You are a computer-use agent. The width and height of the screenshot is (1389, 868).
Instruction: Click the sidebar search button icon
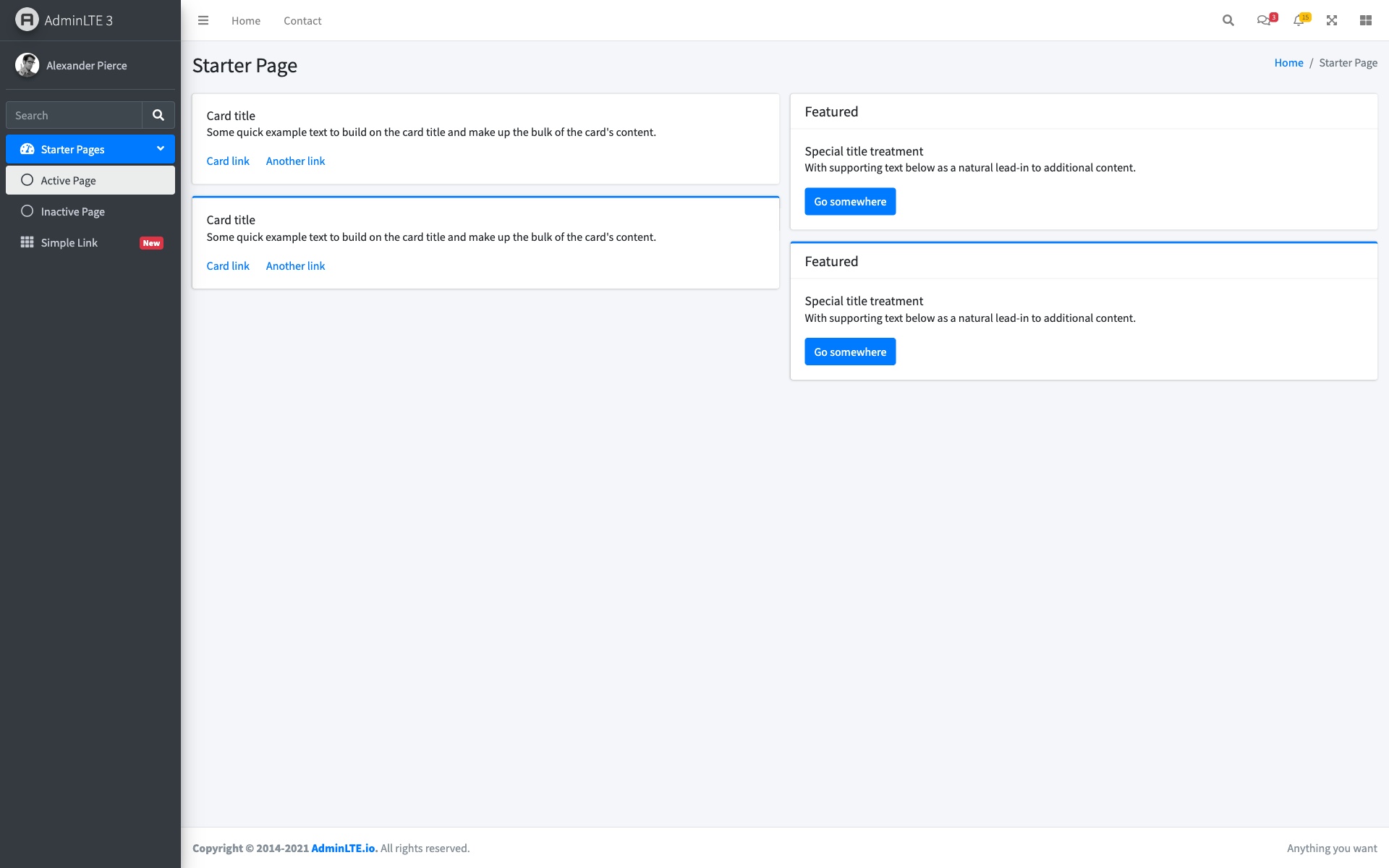pyautogui.click(x=158, y=115)
